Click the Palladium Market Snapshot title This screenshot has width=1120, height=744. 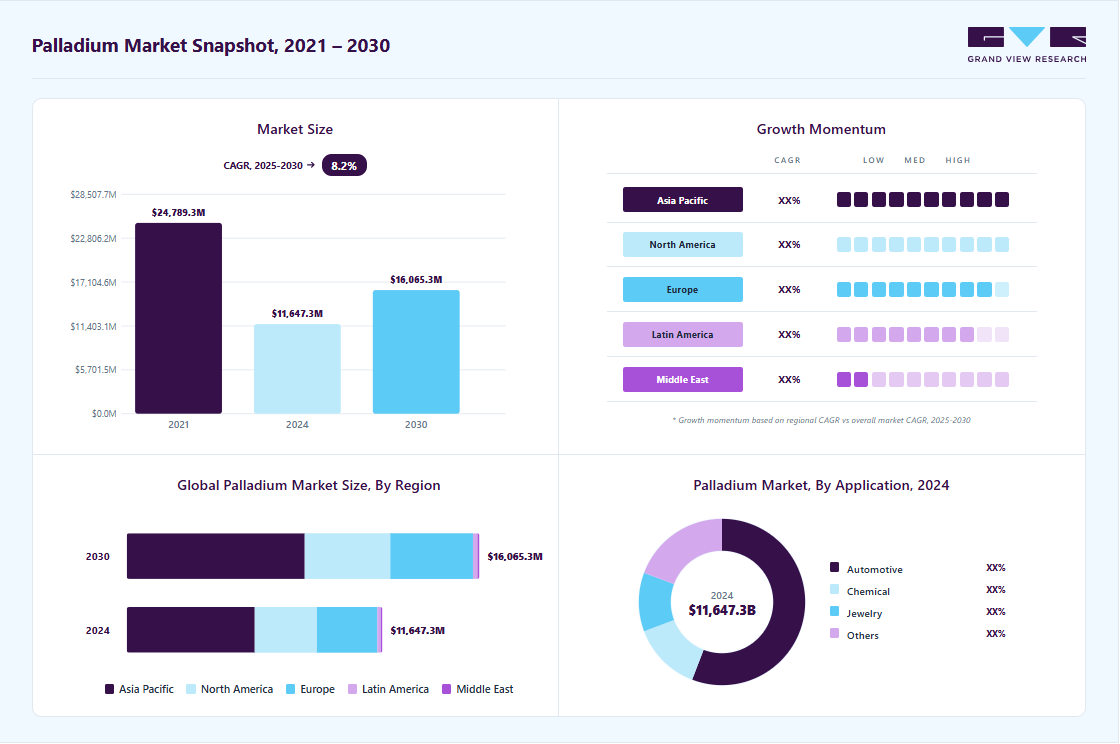[x=211, y=46]
